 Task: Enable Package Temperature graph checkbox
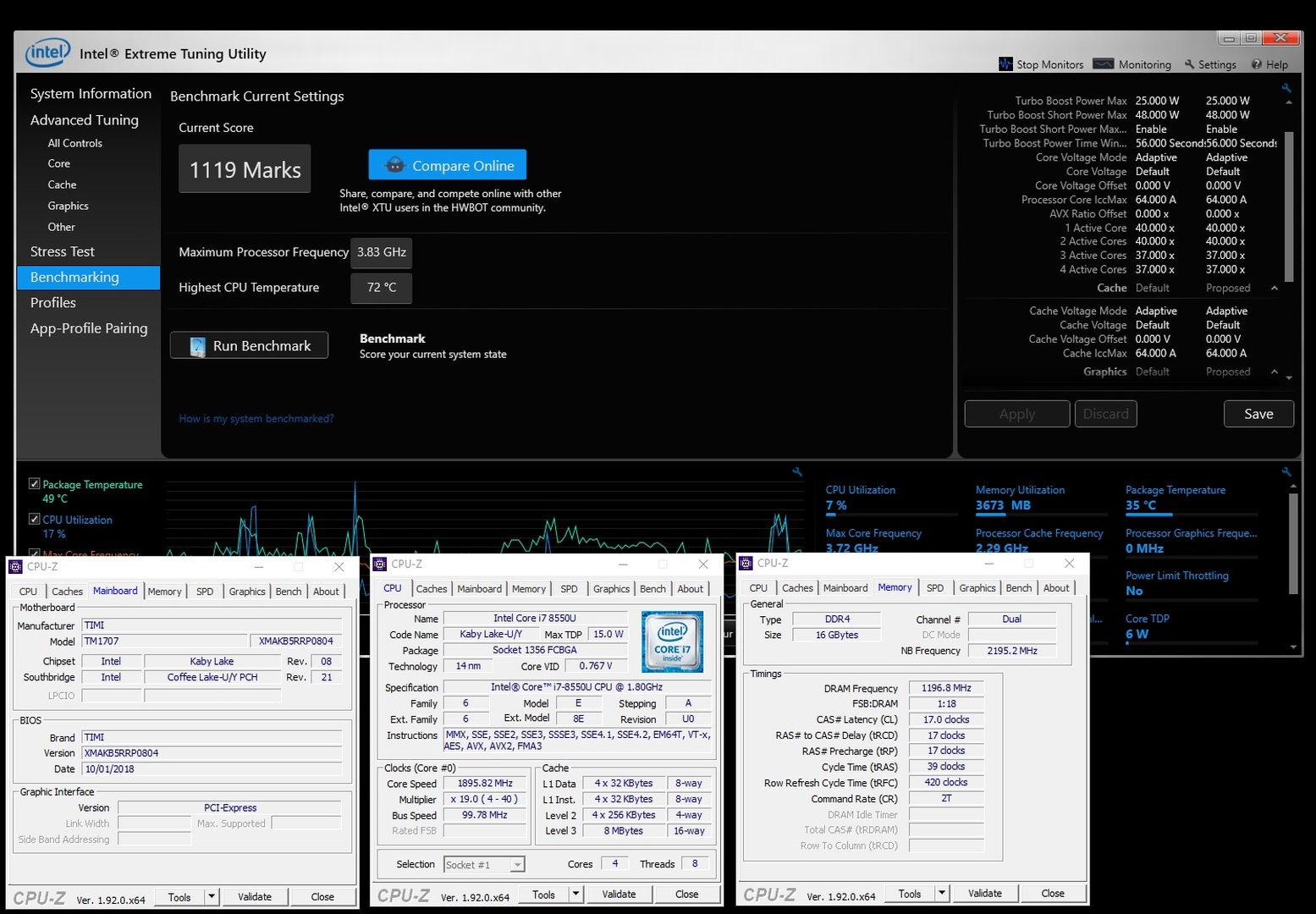pyautogui.click(x=34, y=484)
